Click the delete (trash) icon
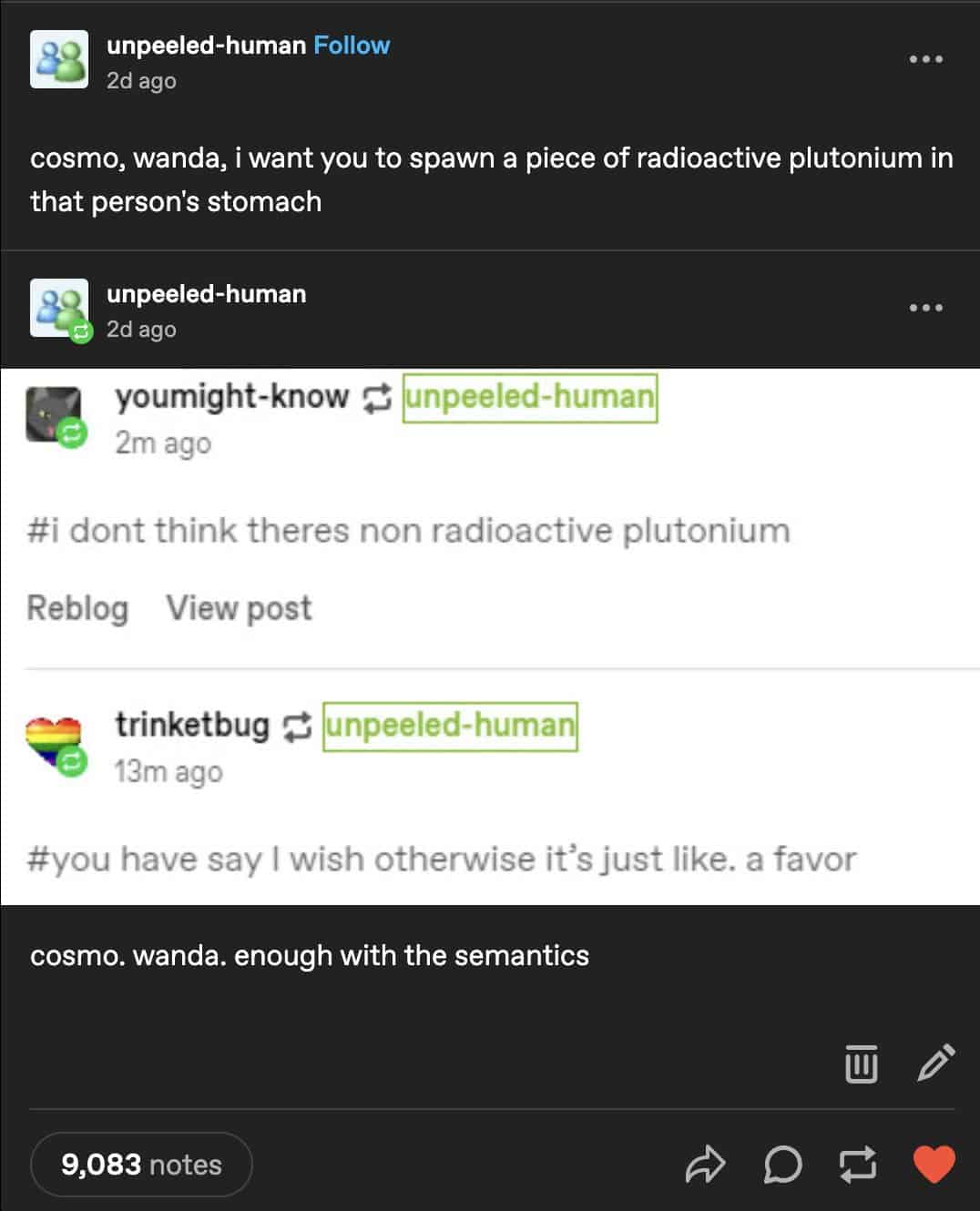Screen dimensions: 980x1211 tap(863, 1063)
